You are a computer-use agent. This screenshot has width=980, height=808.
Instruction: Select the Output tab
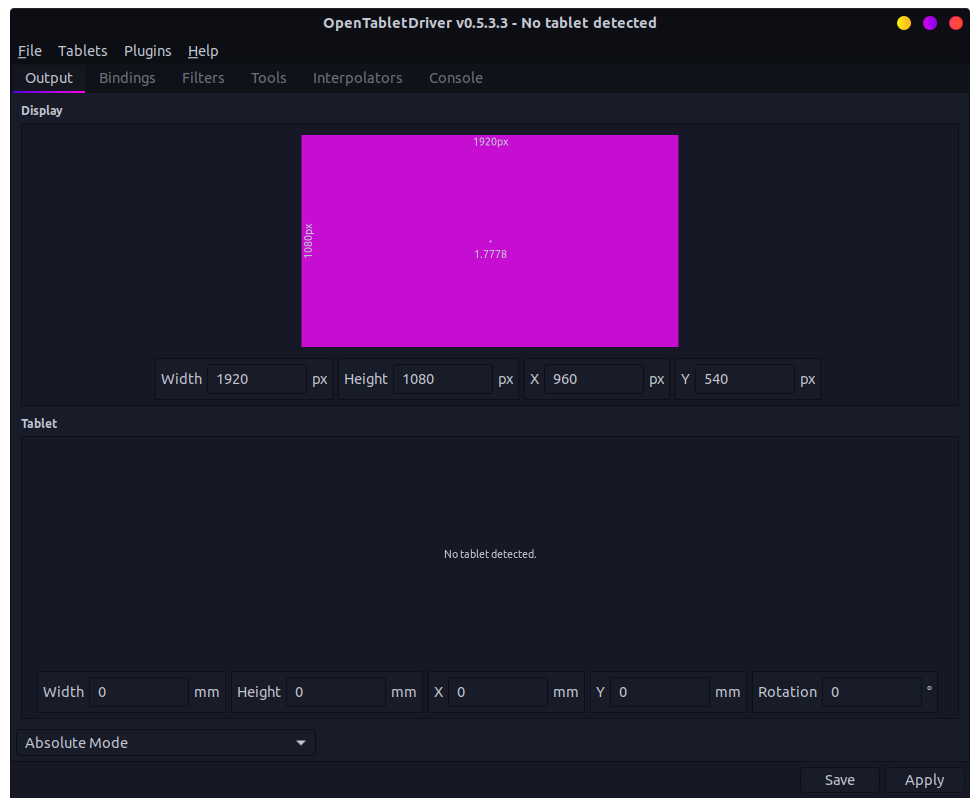(x=48, y=78)
